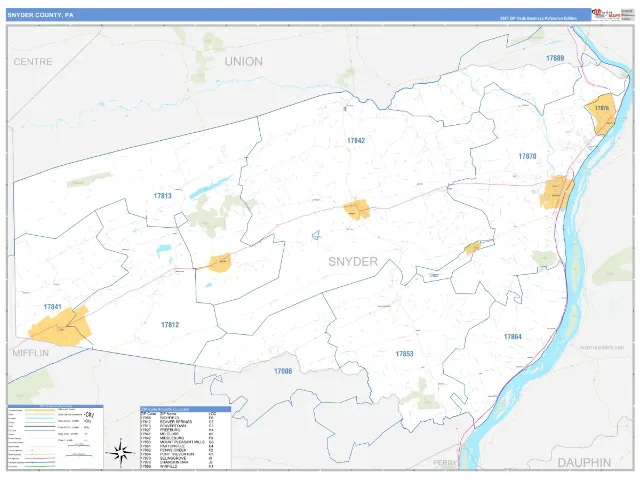Click ZIP code label 17864

[x=513, y=337]
